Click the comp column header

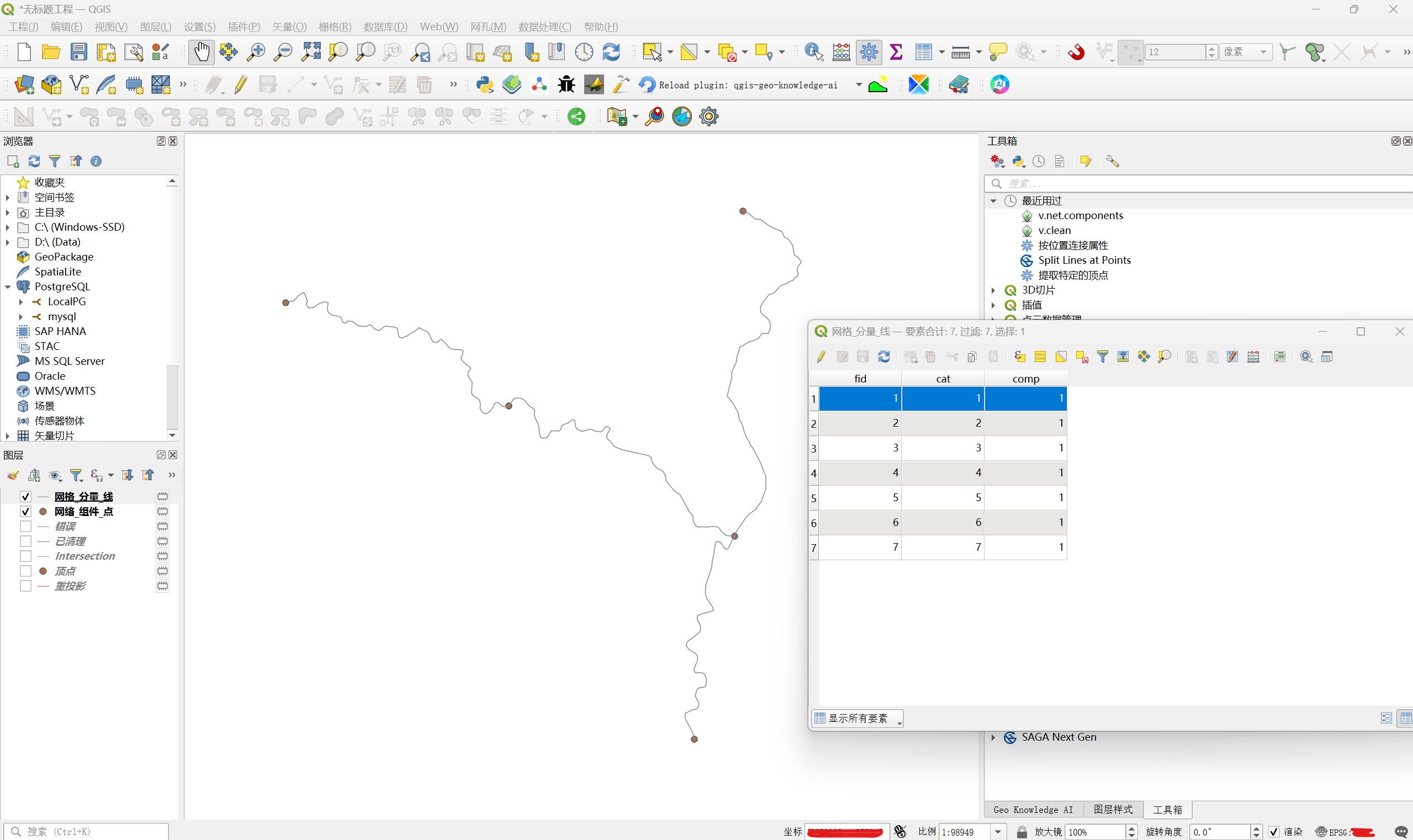(x=1025, y=379)
